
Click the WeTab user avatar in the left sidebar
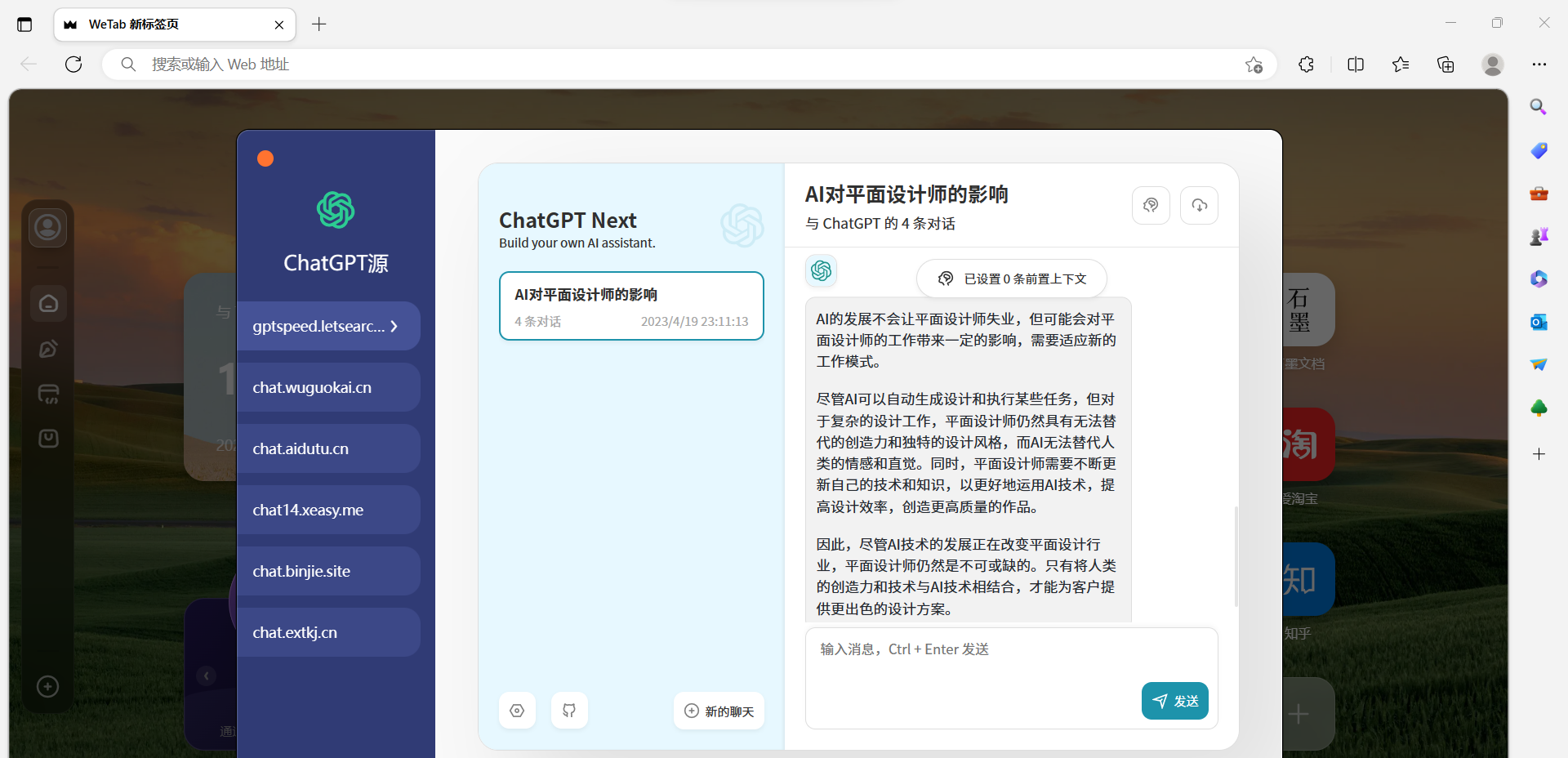(48, 227)
